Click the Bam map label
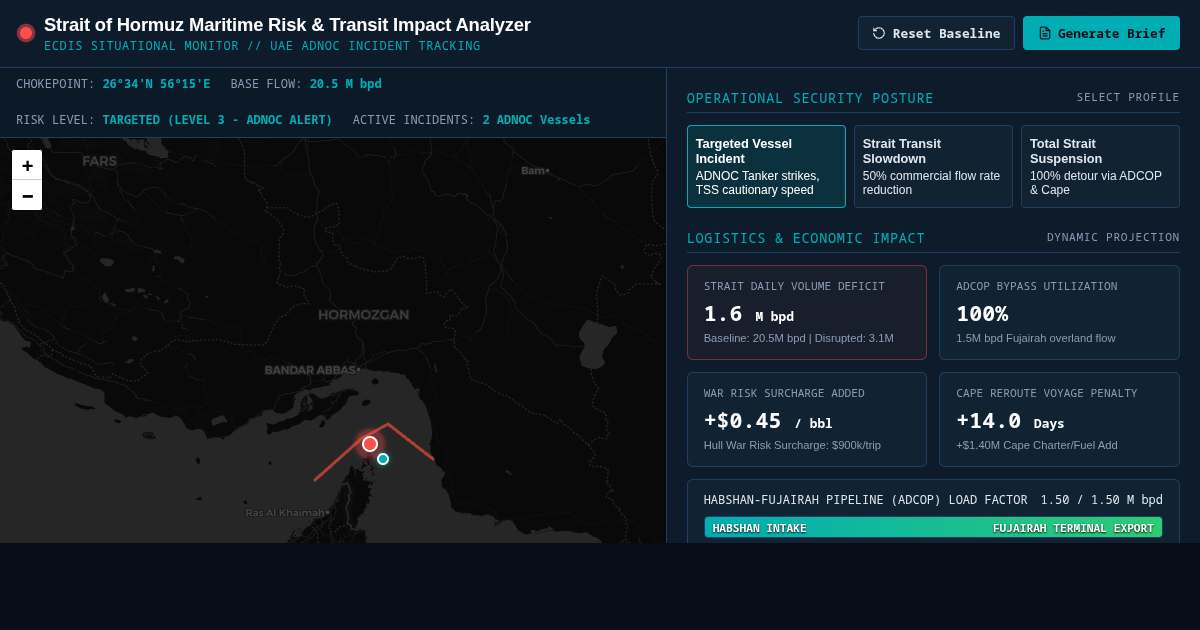The width and height of the screenshot is (1200, 630). (535, 170)
